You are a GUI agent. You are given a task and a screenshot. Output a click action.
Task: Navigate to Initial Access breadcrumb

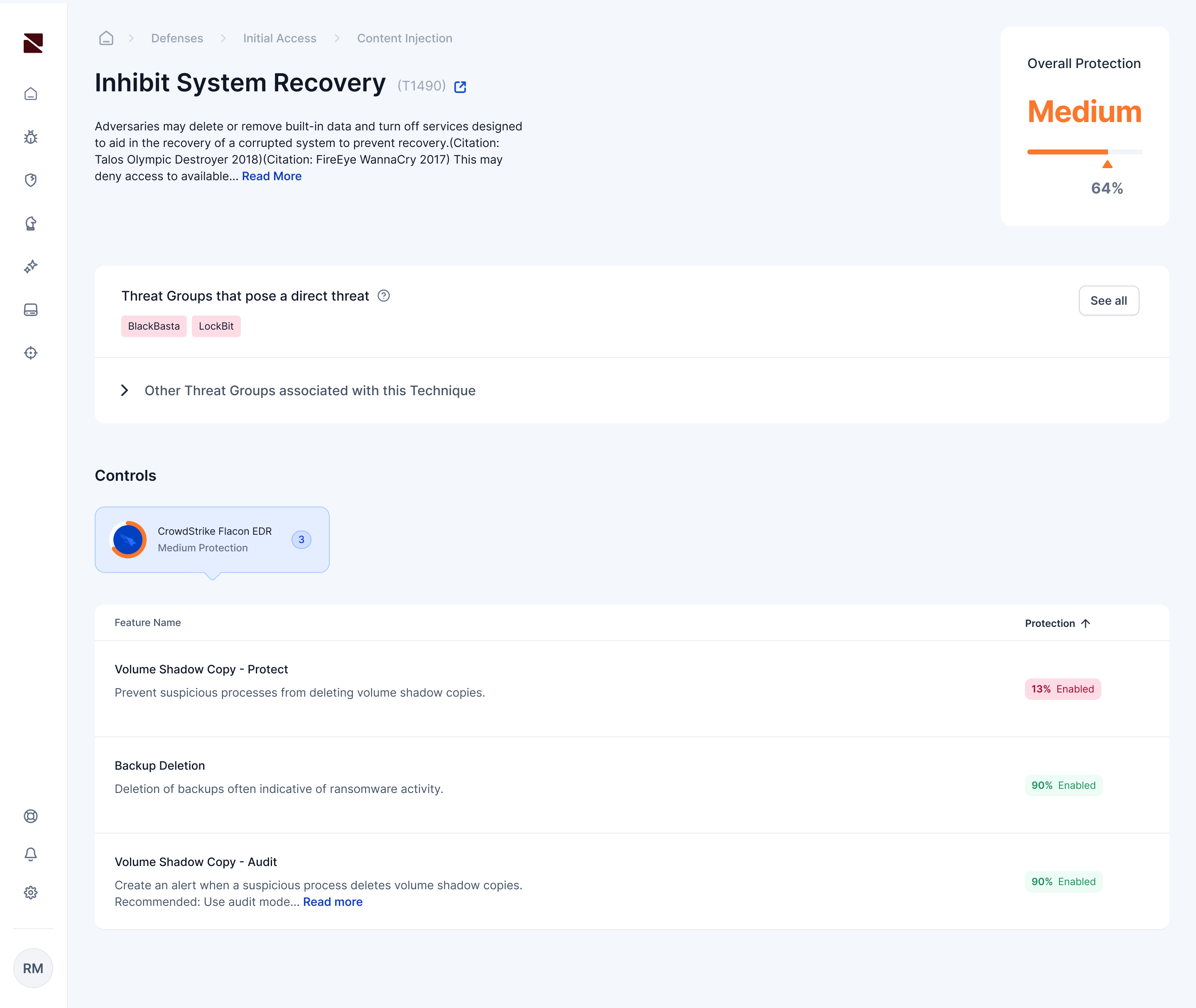[279, 38]
